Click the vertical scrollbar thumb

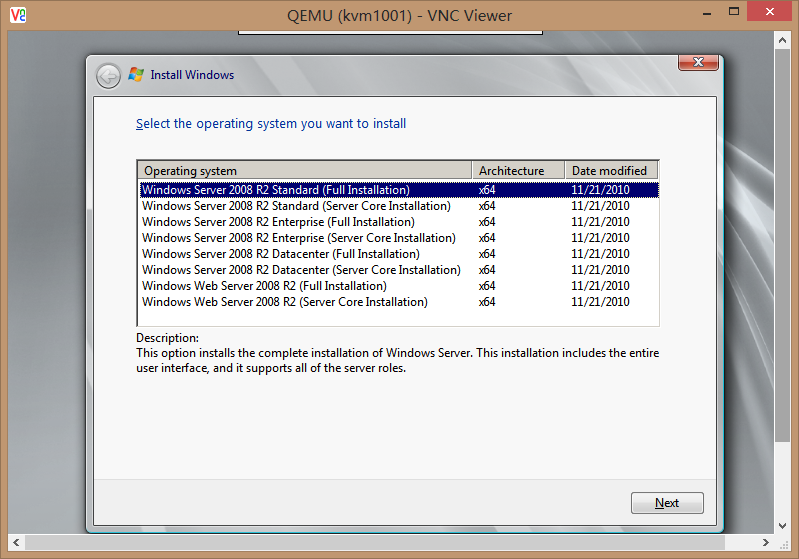(782, 246)
